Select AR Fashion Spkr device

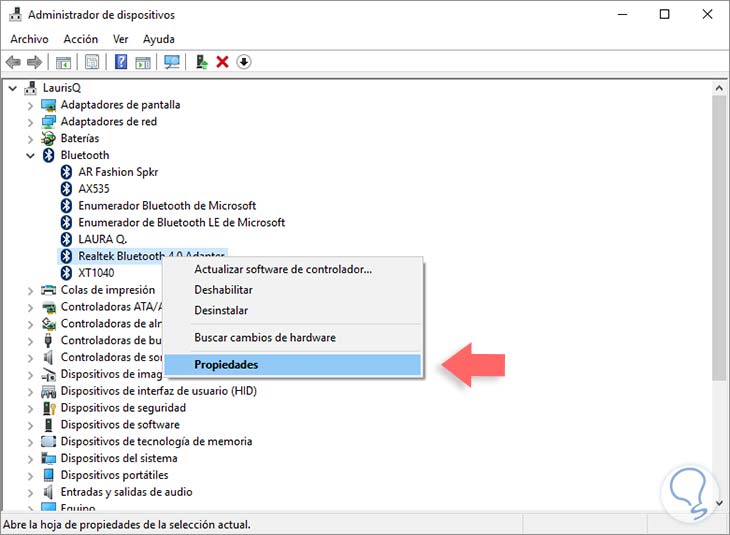[118, 172]
